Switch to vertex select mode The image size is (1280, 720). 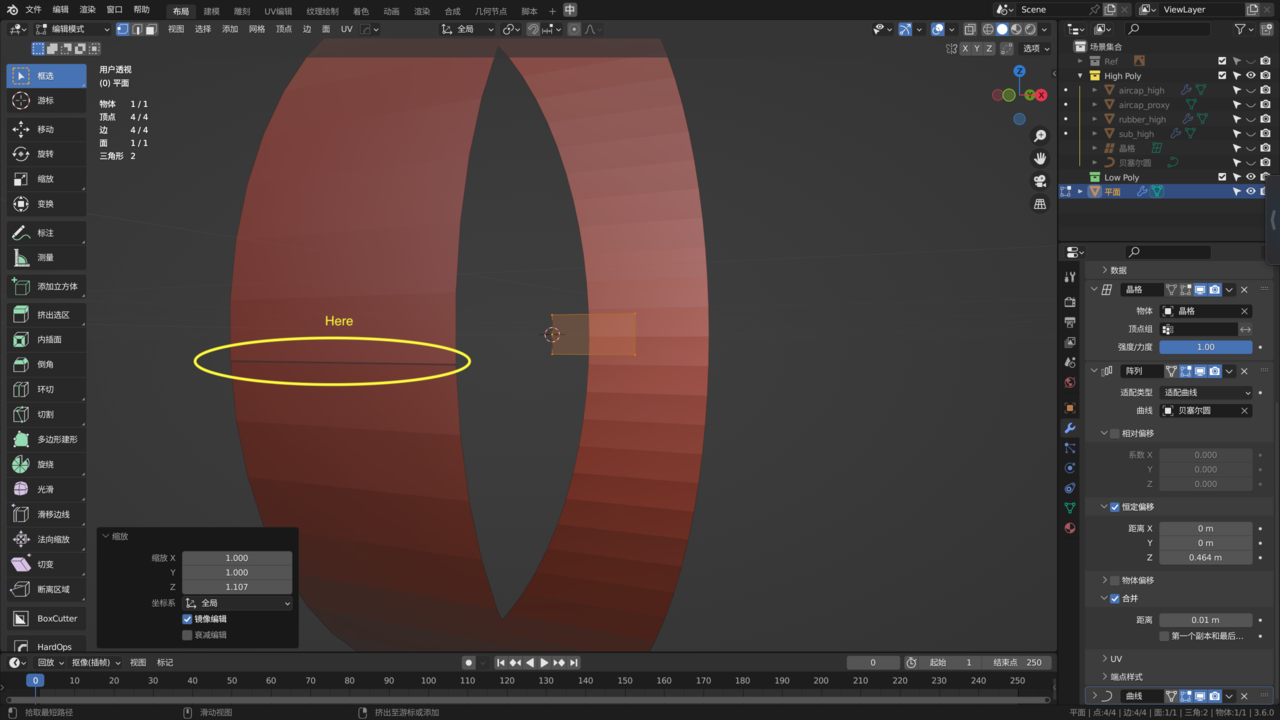(x=123, y=30)
